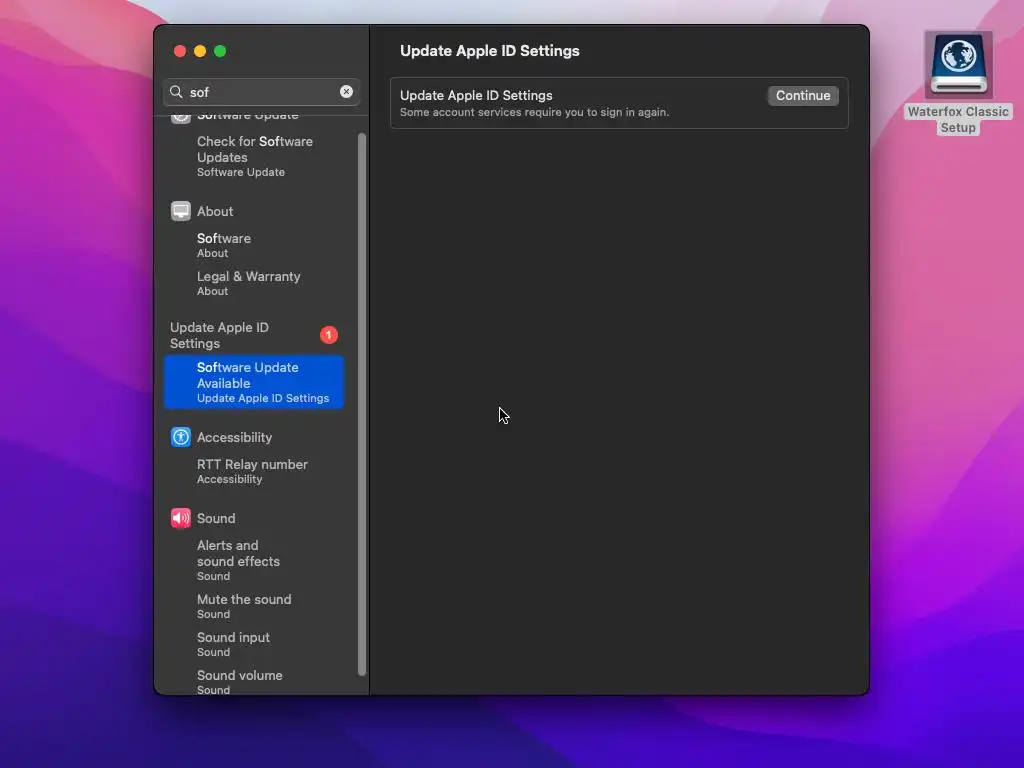The height and width of the screenshot is (768, 1024).
Task: Zoom window with green button
Action: coord(220,51)
